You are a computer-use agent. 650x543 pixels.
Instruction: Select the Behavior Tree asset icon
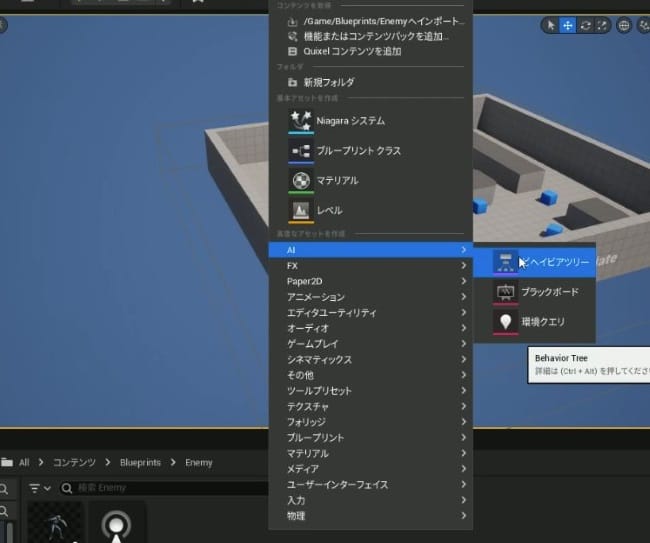(x=505, y=262)
